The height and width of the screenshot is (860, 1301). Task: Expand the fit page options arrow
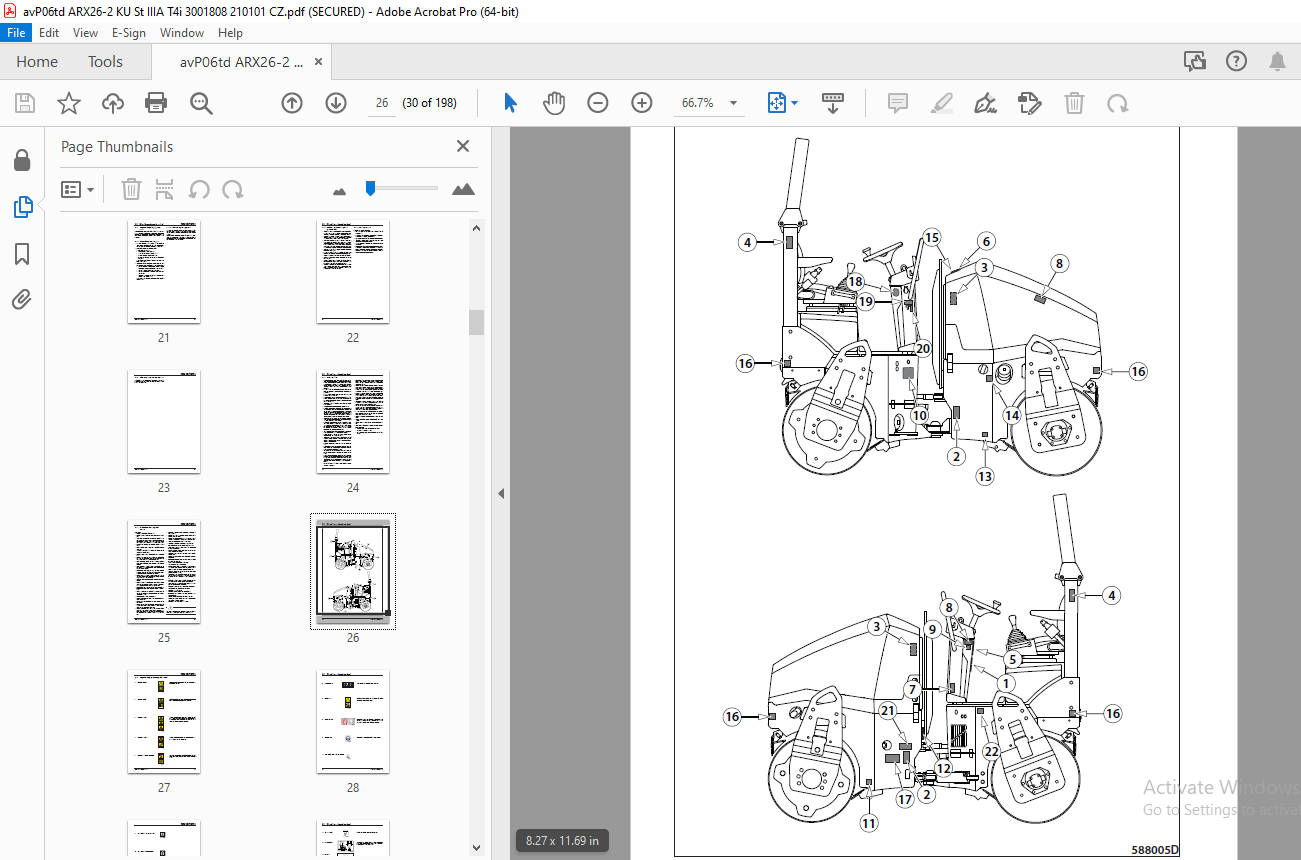pos(795,103)
